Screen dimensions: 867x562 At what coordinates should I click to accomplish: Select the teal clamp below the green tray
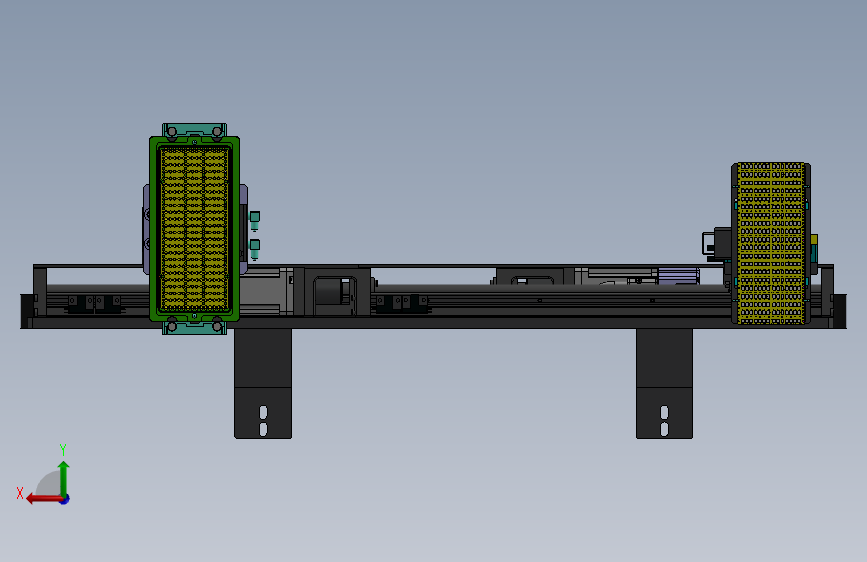tap(194, 327)
